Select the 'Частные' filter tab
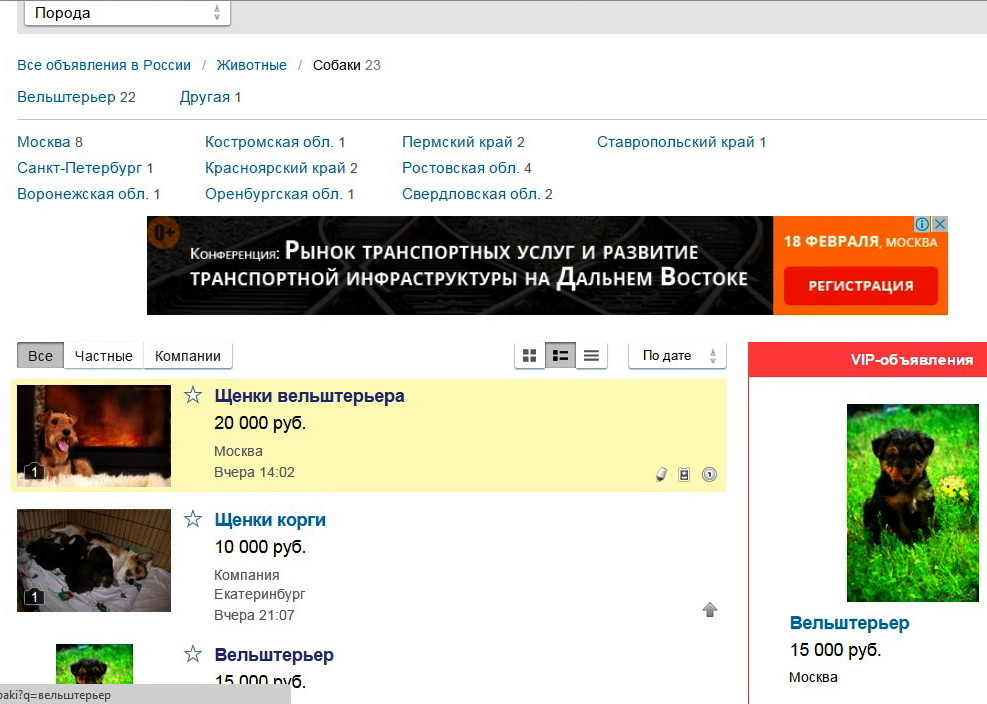Image resolution: width=987 pixels, height=704 pixels. point(103,356)
